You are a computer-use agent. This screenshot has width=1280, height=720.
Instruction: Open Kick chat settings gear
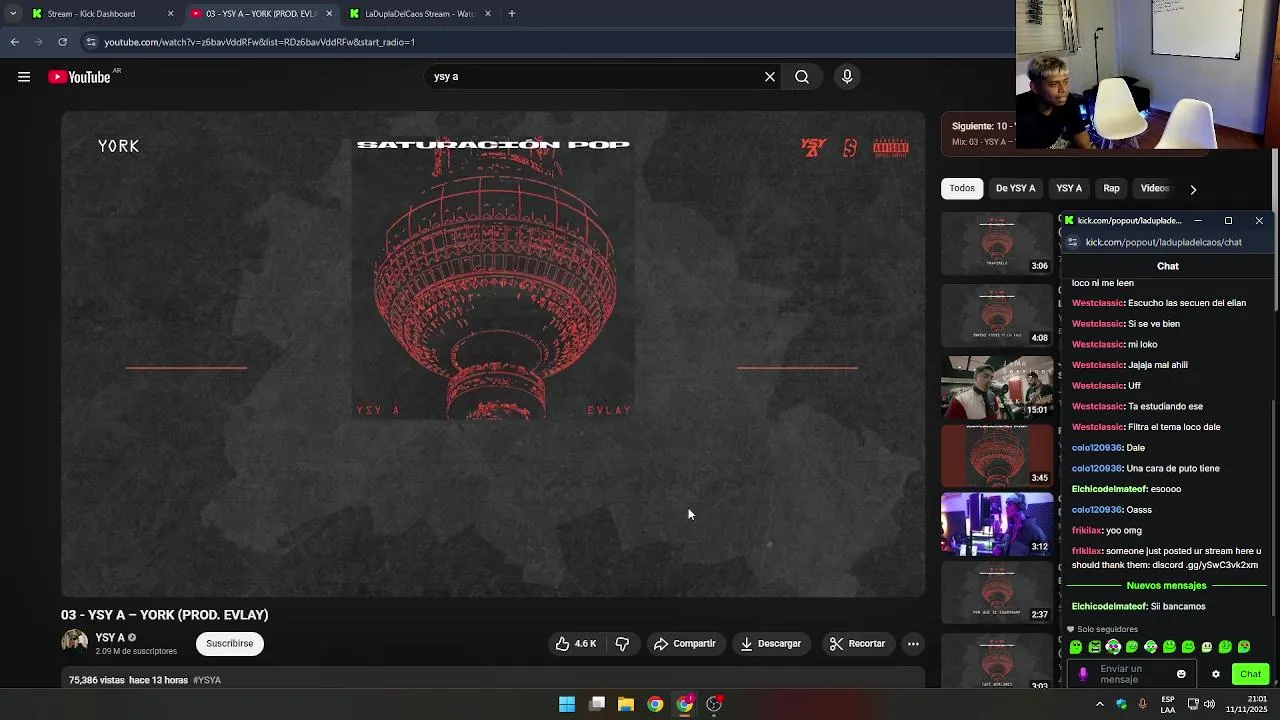coord(1216,674)
